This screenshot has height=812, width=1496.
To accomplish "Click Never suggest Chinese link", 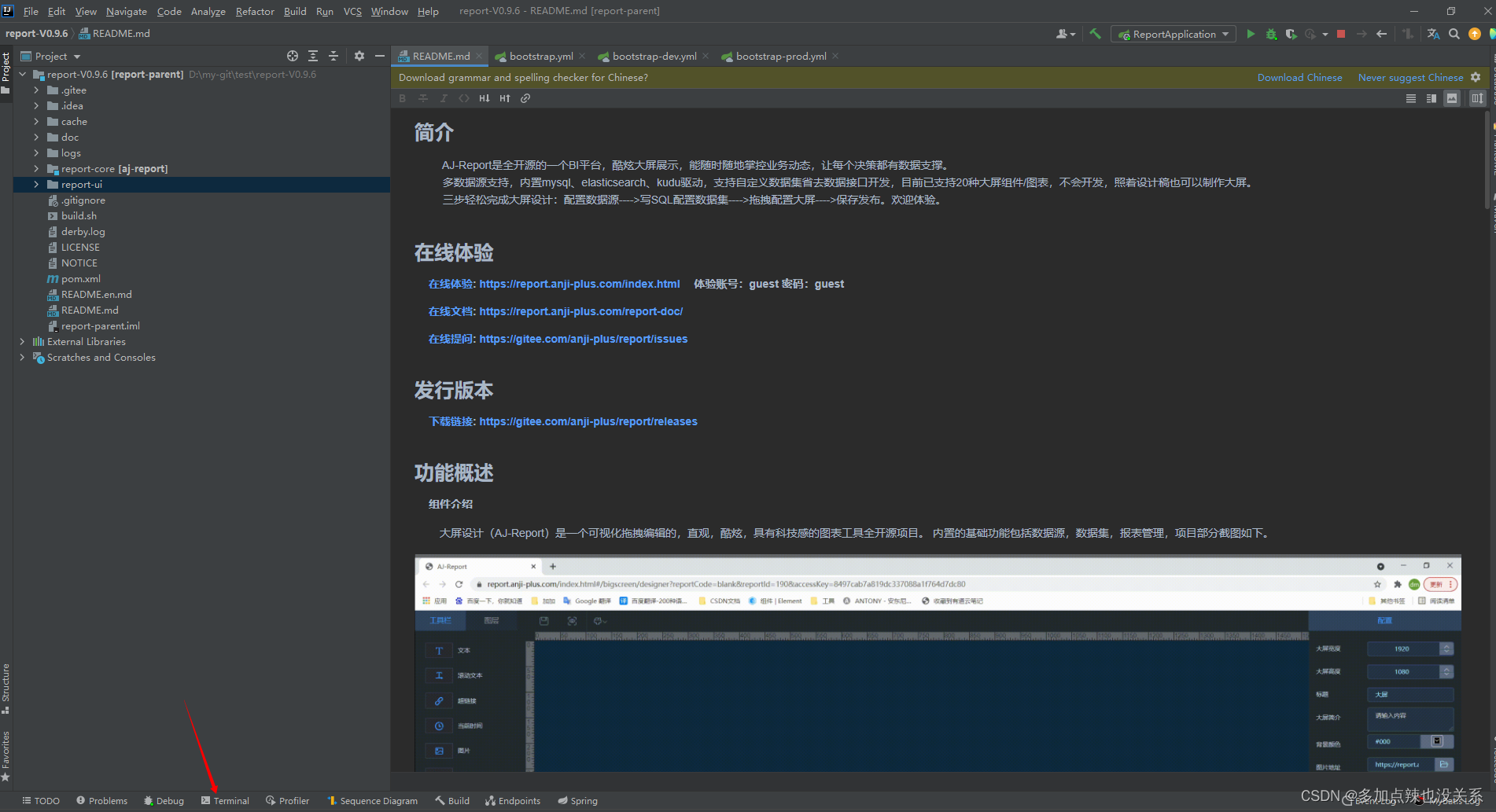I will pyautogui.click(x=1410, y=77).
